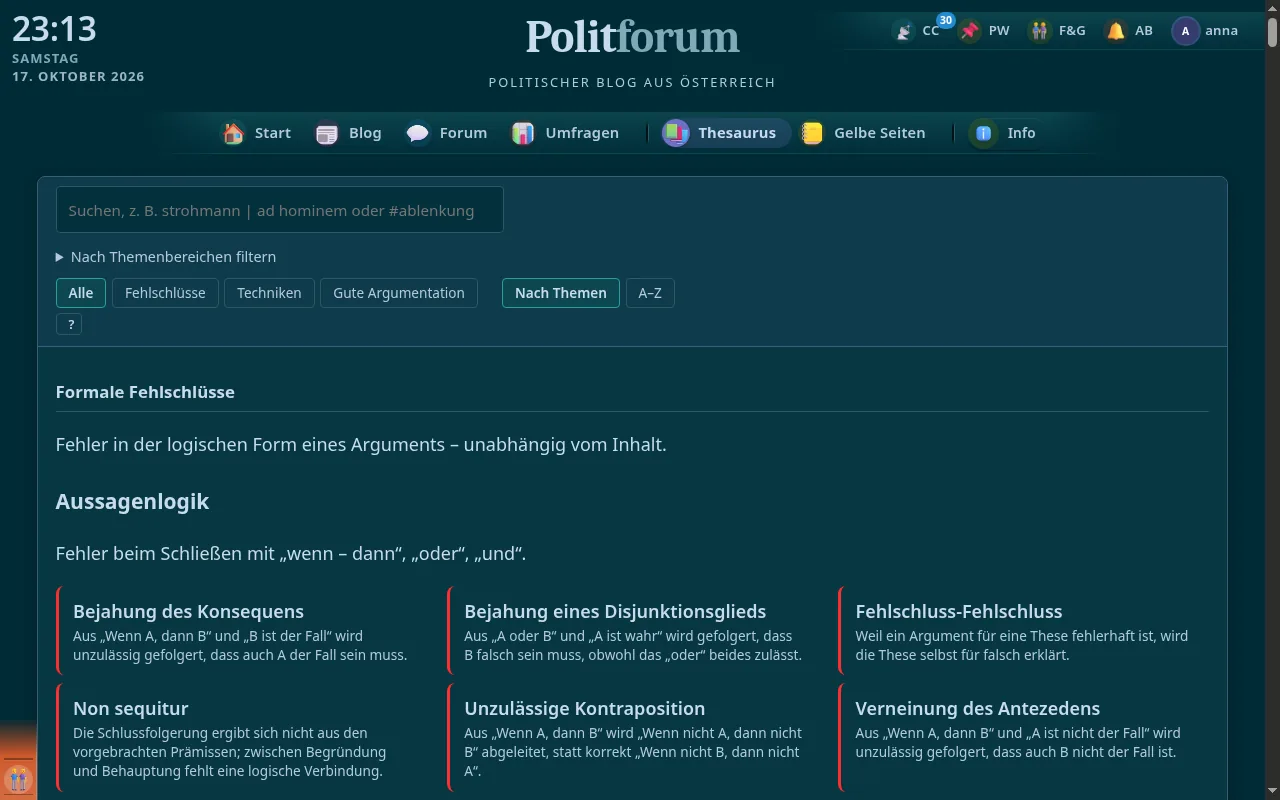Filter entries by Fehlschlüsse
1280x800 pixels.
(x=165, y=293)
